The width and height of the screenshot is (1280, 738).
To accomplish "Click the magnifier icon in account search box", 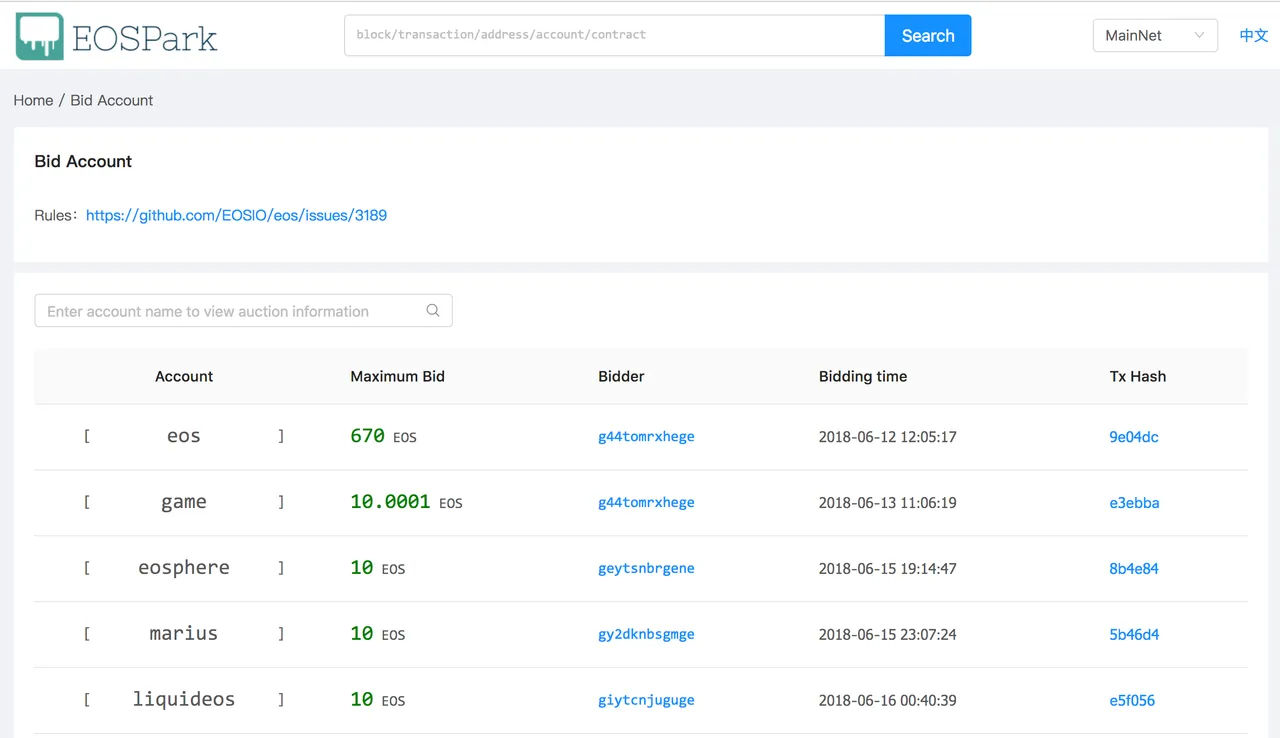I will tap(433, 311).
